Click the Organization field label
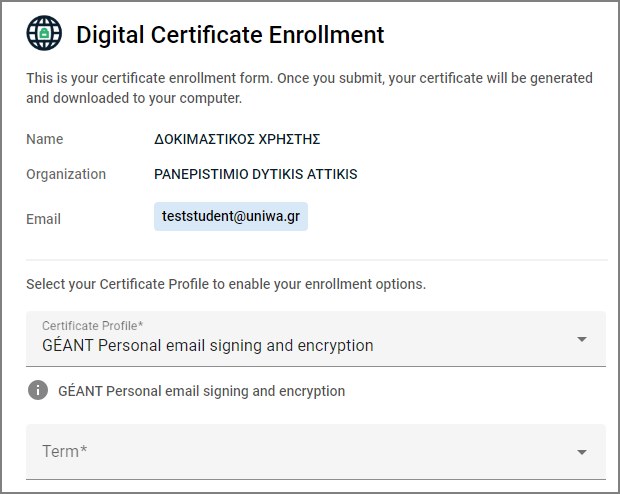Viewport: 620px width, 494px height. point(66,174)
